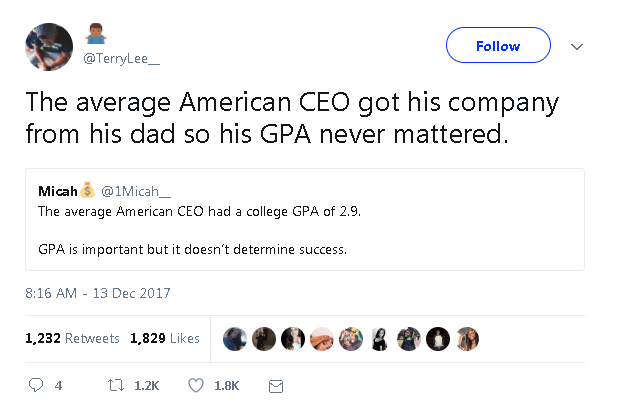
Task: Open direct message envelope icon
Action: click(277, 385)
